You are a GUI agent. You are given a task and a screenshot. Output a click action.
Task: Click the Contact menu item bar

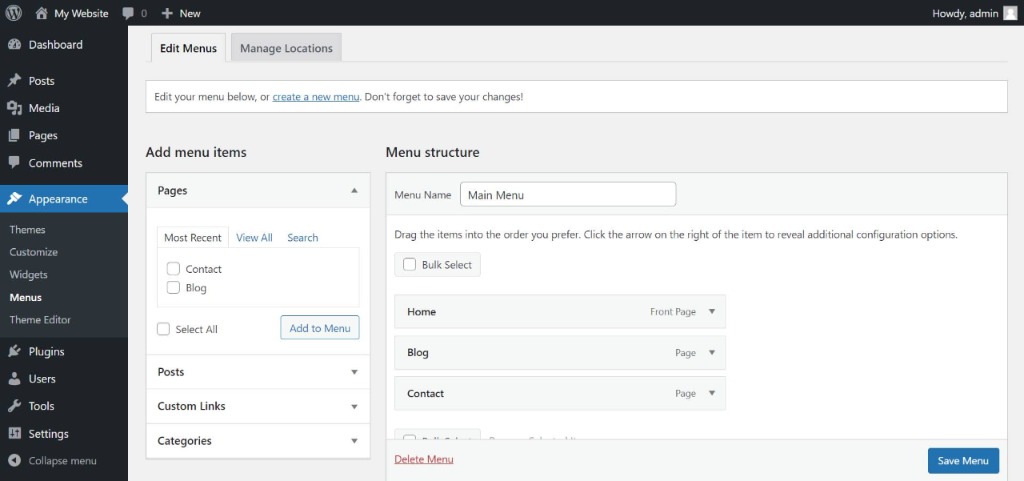(560, 394)
